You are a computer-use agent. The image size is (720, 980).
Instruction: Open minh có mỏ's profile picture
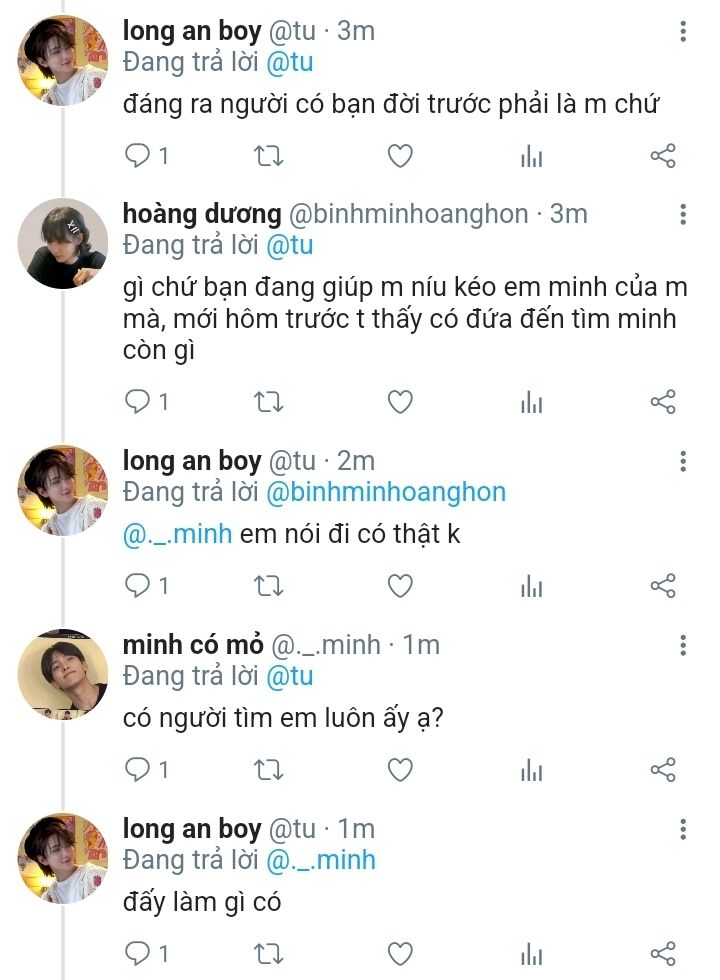point(65,674)
